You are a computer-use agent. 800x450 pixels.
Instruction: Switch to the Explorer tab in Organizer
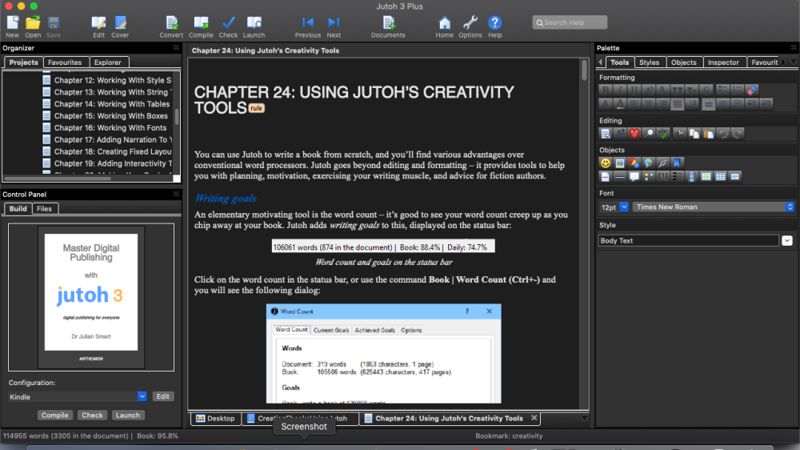[108, 62]
